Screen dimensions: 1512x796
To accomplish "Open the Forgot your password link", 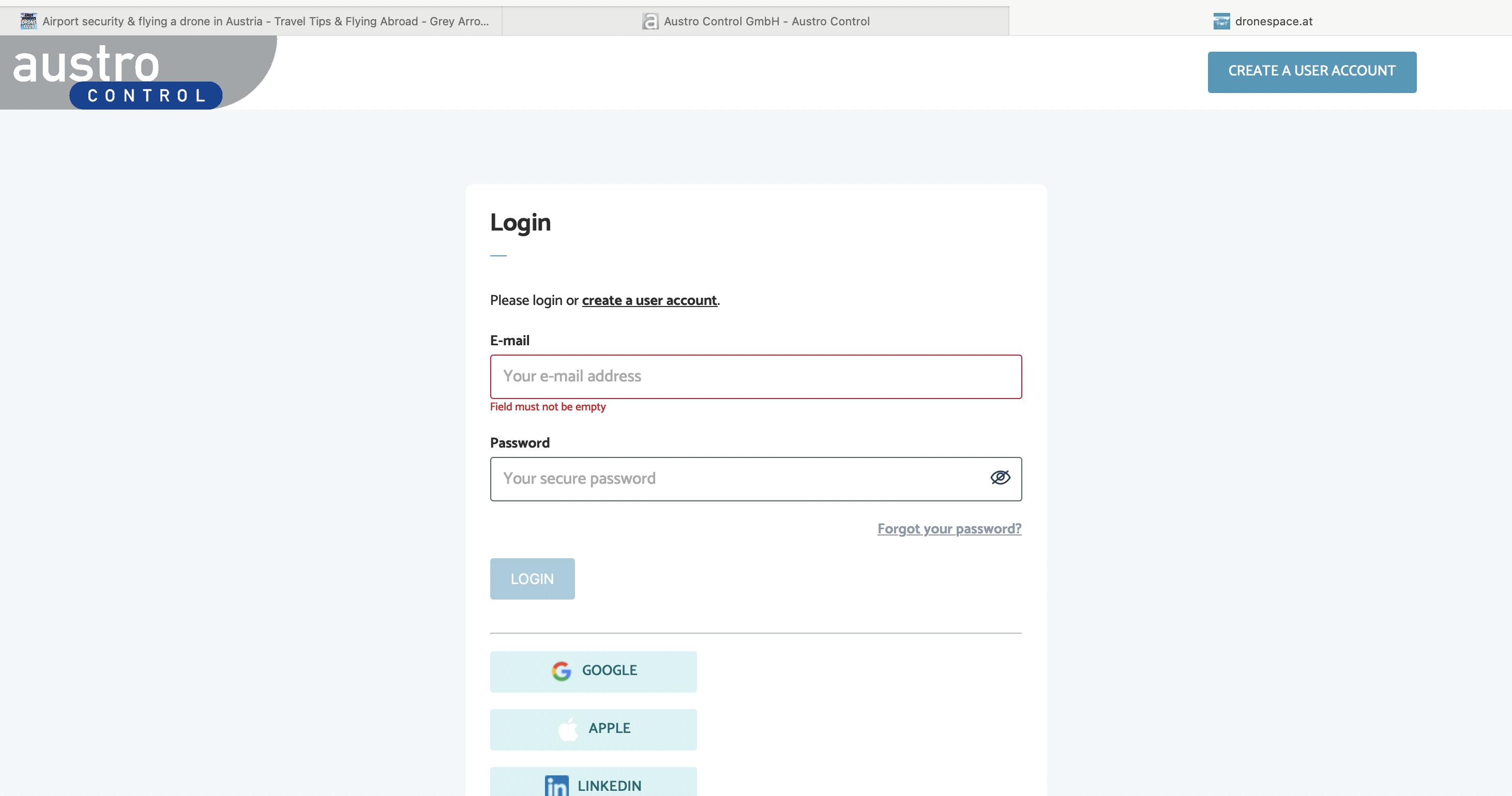I will 948,529.
